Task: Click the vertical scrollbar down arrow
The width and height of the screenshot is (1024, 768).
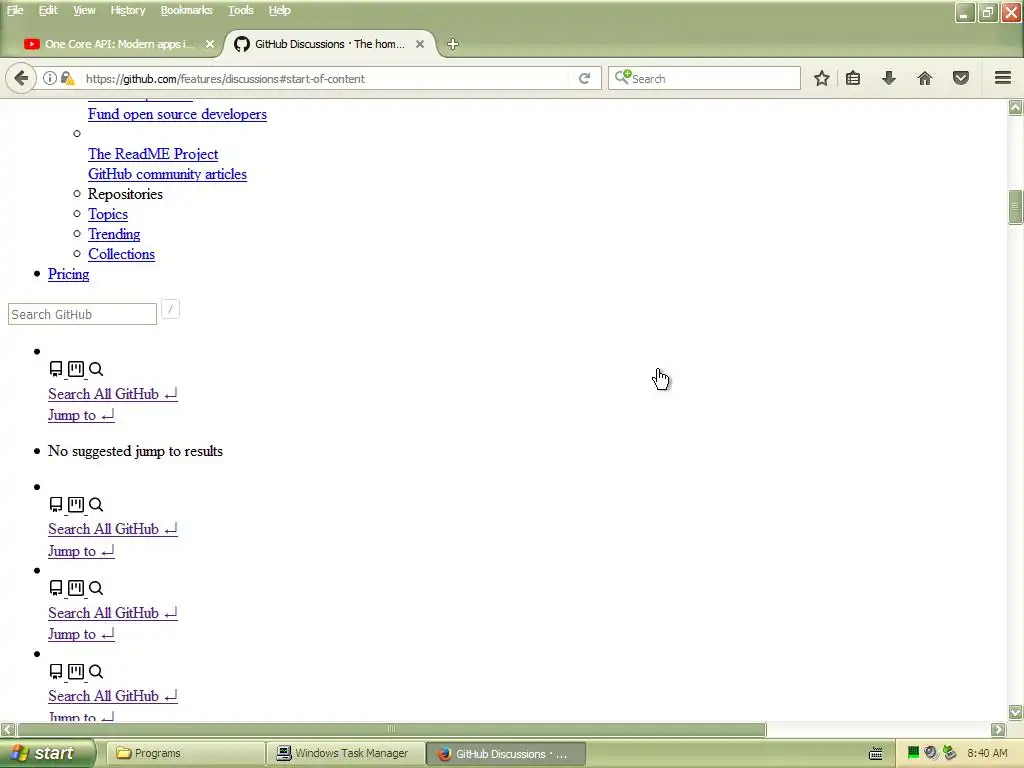Action: click(x=1015, y=711)
